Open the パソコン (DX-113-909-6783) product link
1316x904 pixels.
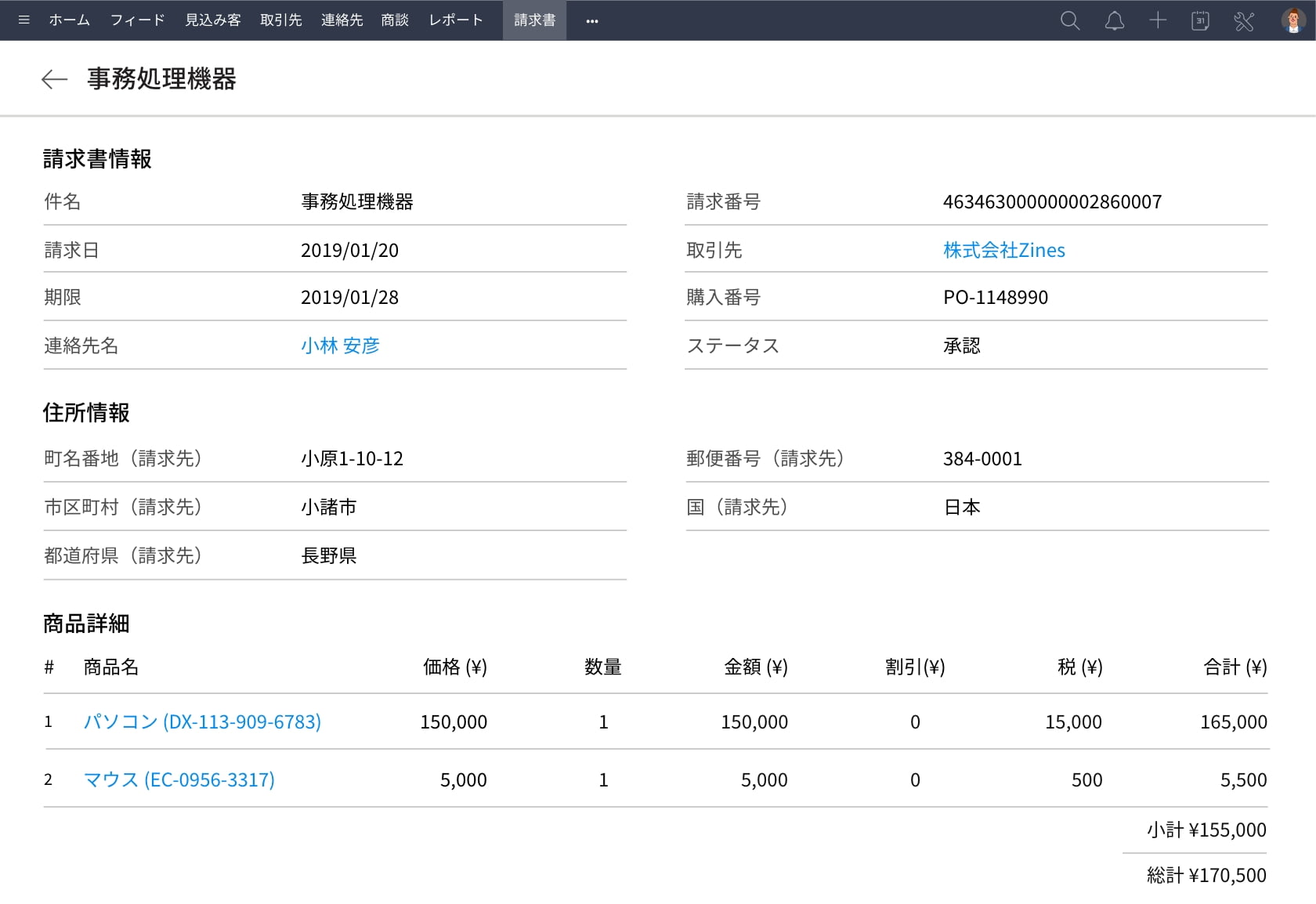(202, 721)
